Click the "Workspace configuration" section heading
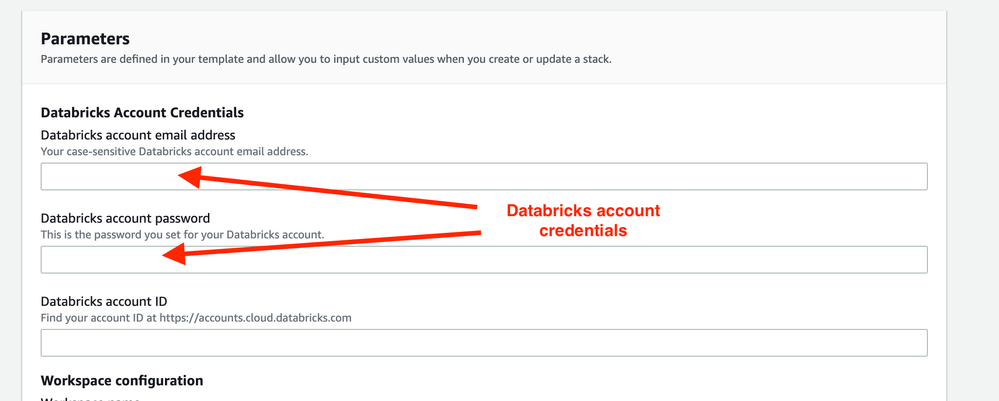Screen dimensions: 999x401 coord(122,381)
